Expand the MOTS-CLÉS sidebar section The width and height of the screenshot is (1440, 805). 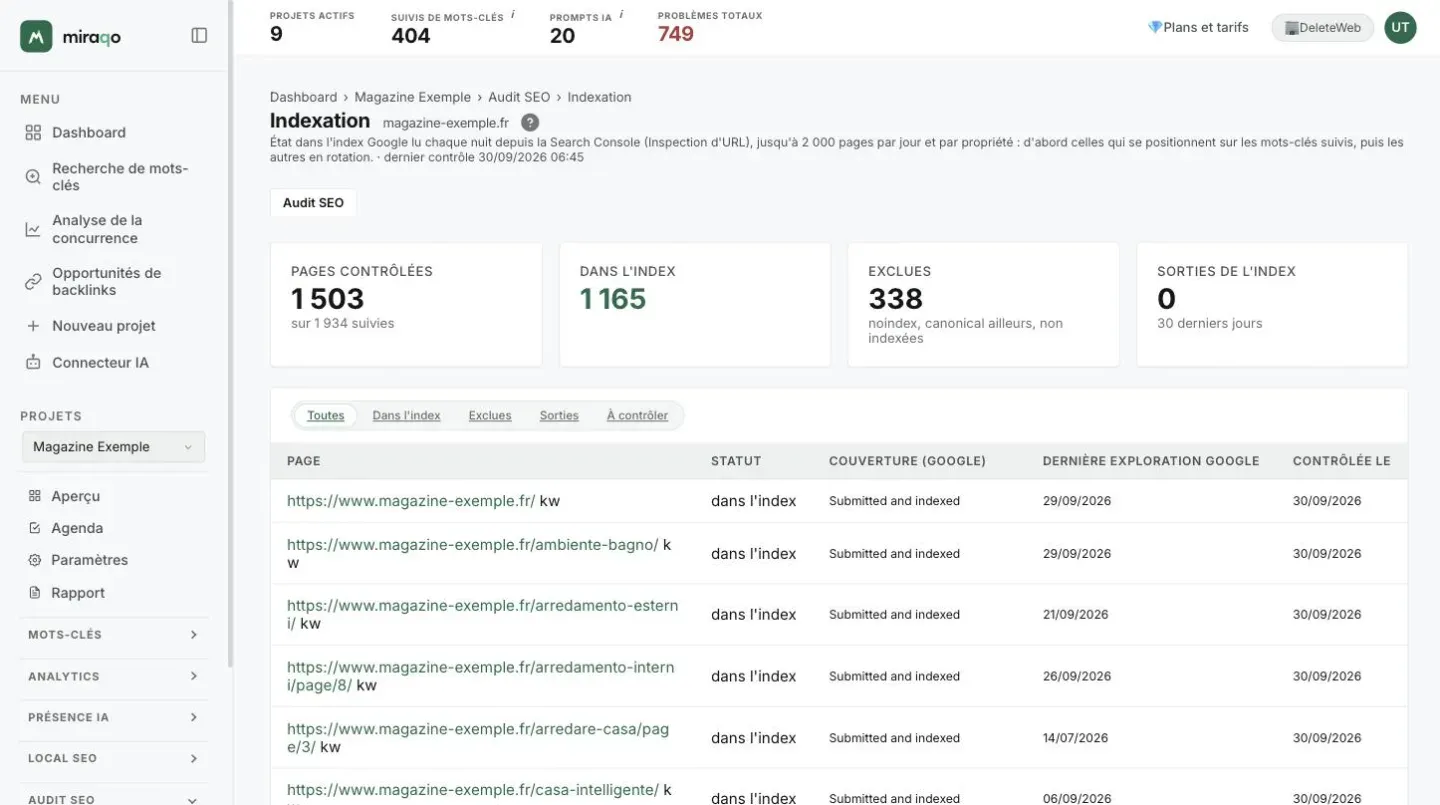point(113,635)
